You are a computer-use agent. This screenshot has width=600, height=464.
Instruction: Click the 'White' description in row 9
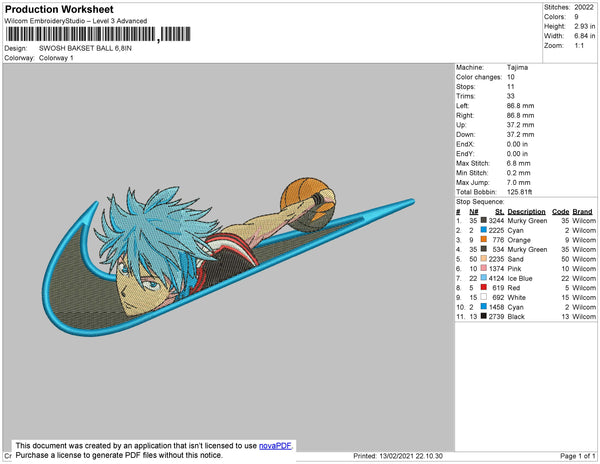tap(517, 297)
